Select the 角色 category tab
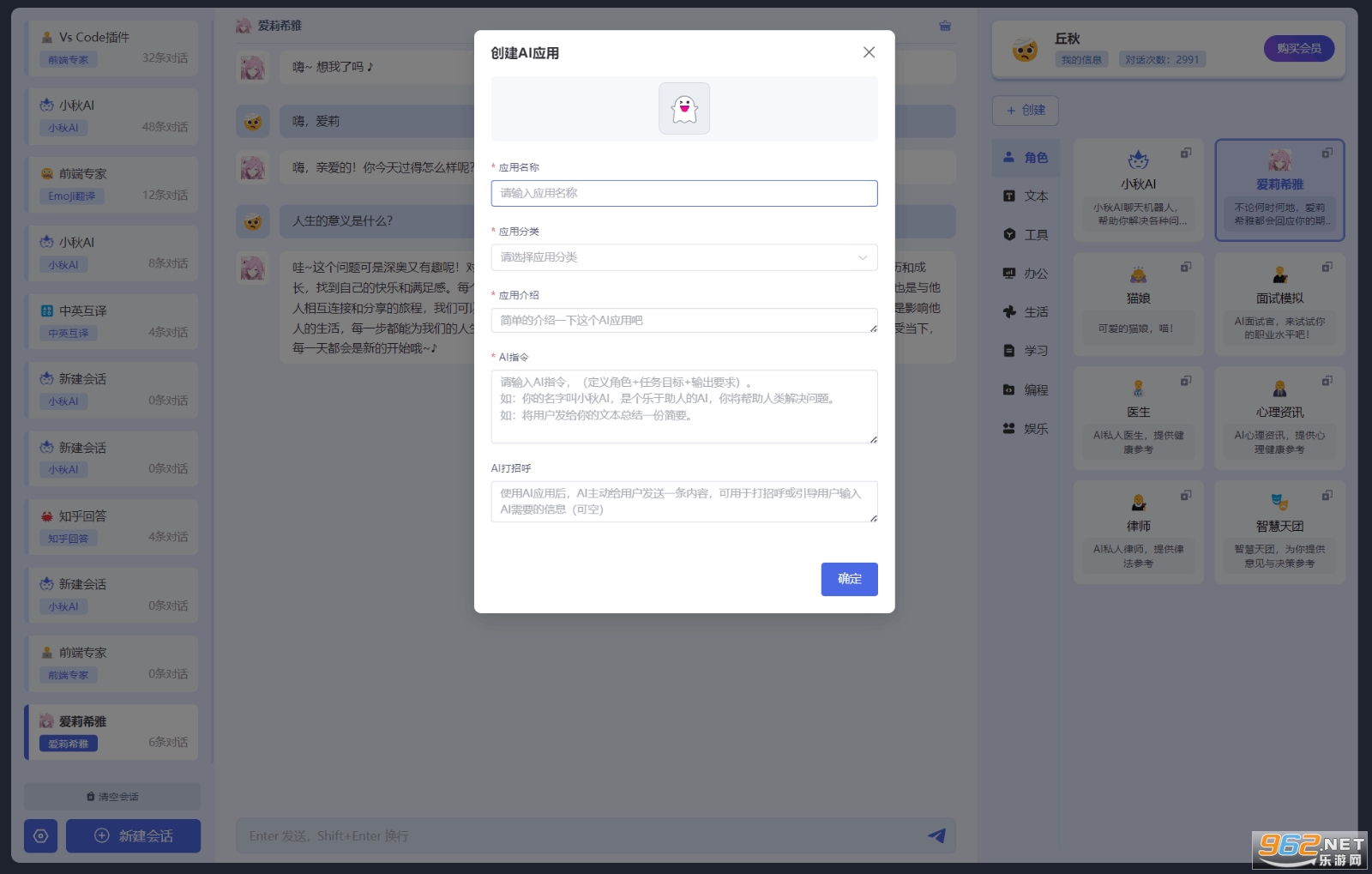1372x874 pixels. tap(1026, 158)
